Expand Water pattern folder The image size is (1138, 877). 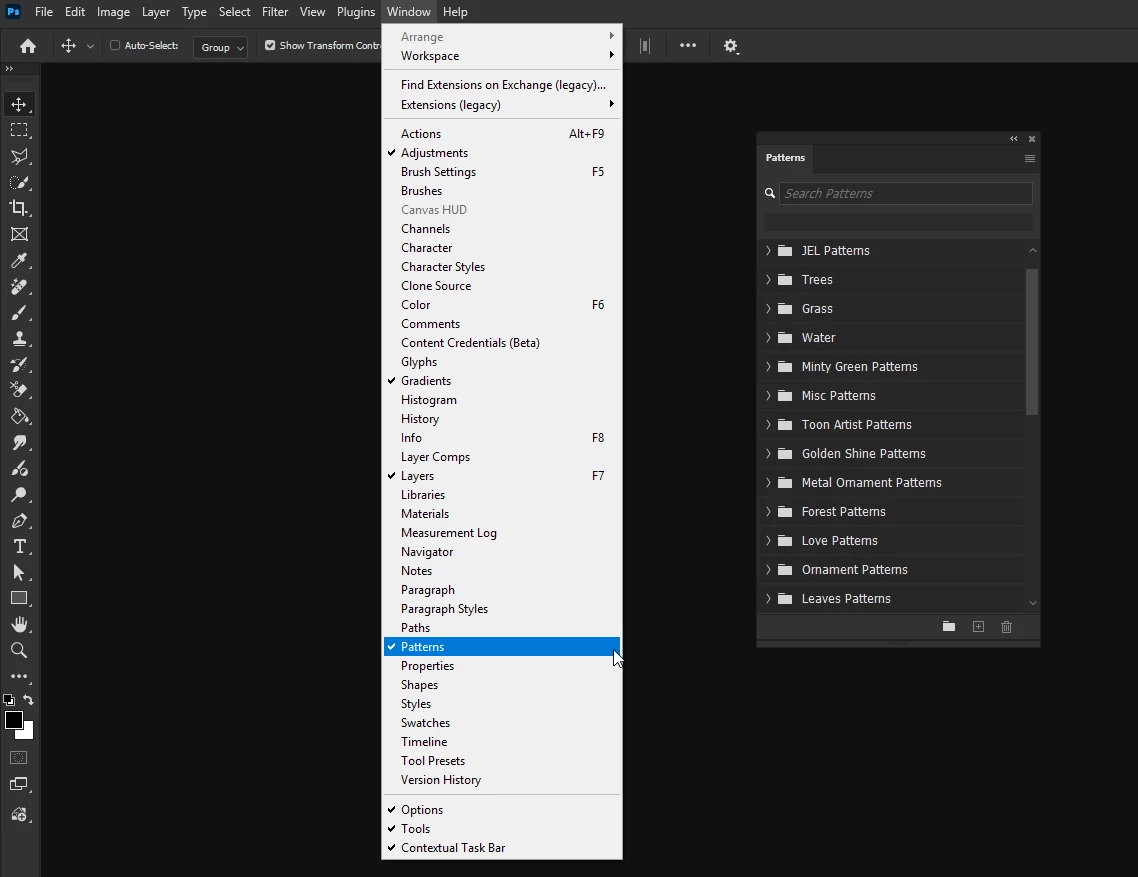pyautogui.click(x=768, y=338)
